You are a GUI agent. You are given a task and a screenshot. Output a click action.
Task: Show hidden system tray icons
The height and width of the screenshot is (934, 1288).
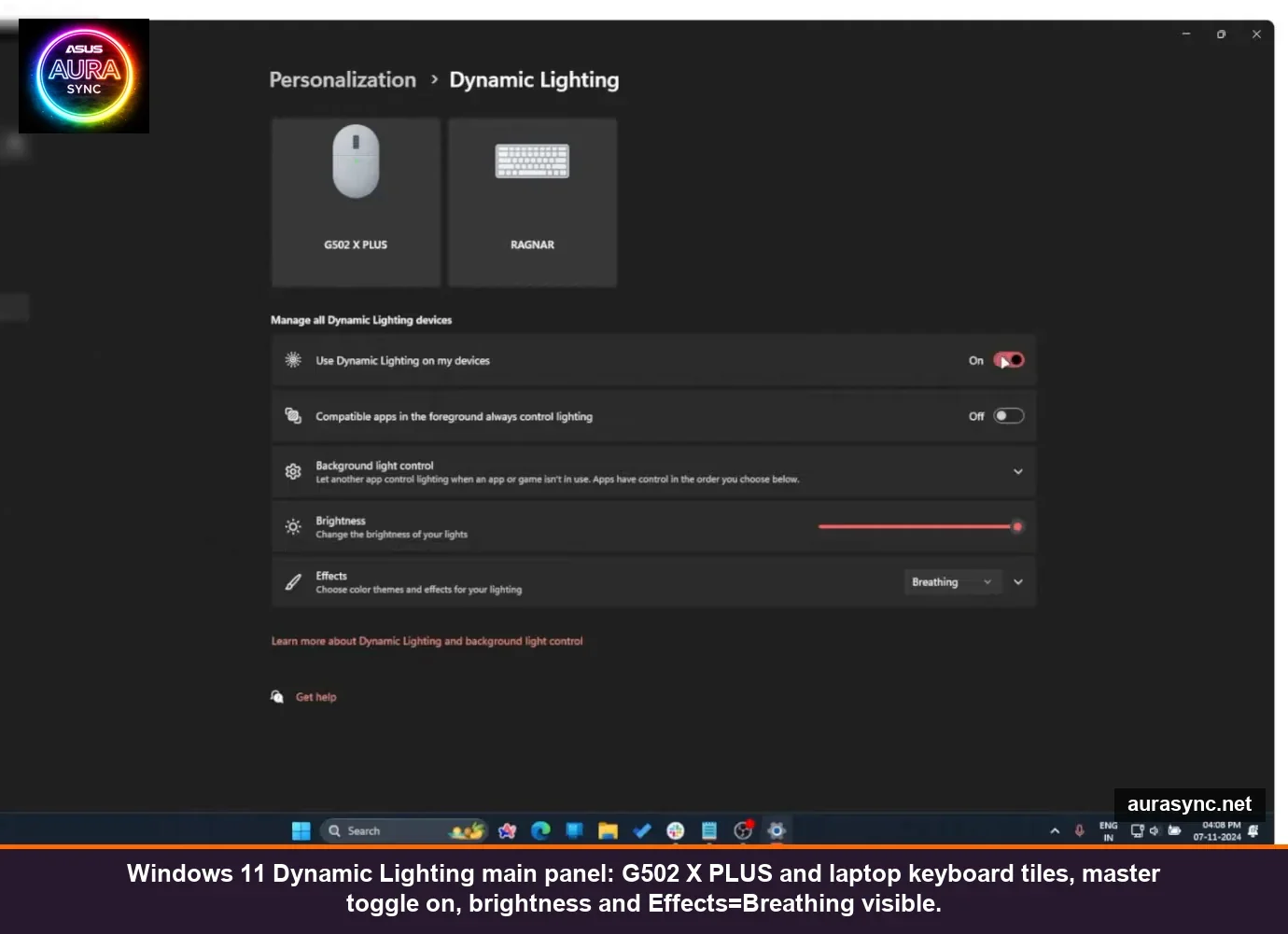click(1054, 830)
